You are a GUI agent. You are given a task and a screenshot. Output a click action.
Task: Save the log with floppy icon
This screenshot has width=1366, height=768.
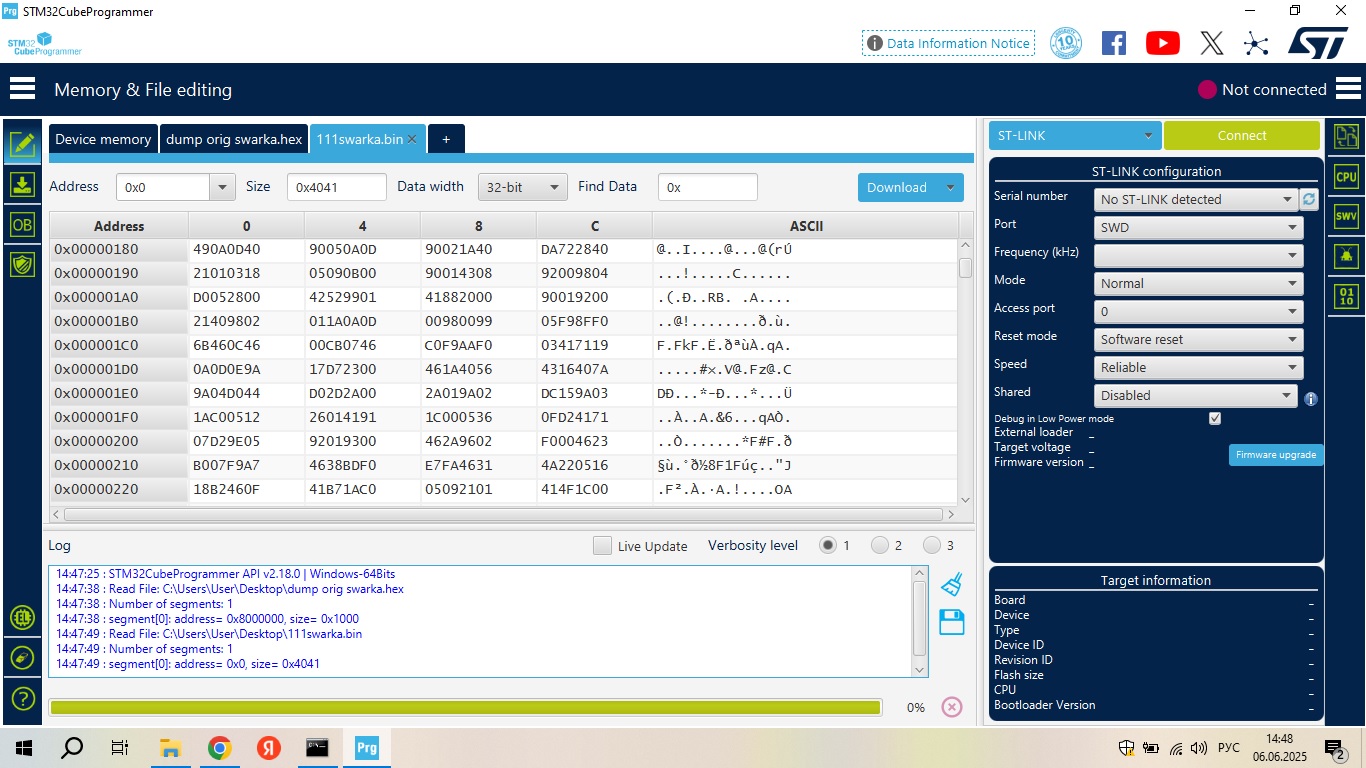click(x=952, y=622)
